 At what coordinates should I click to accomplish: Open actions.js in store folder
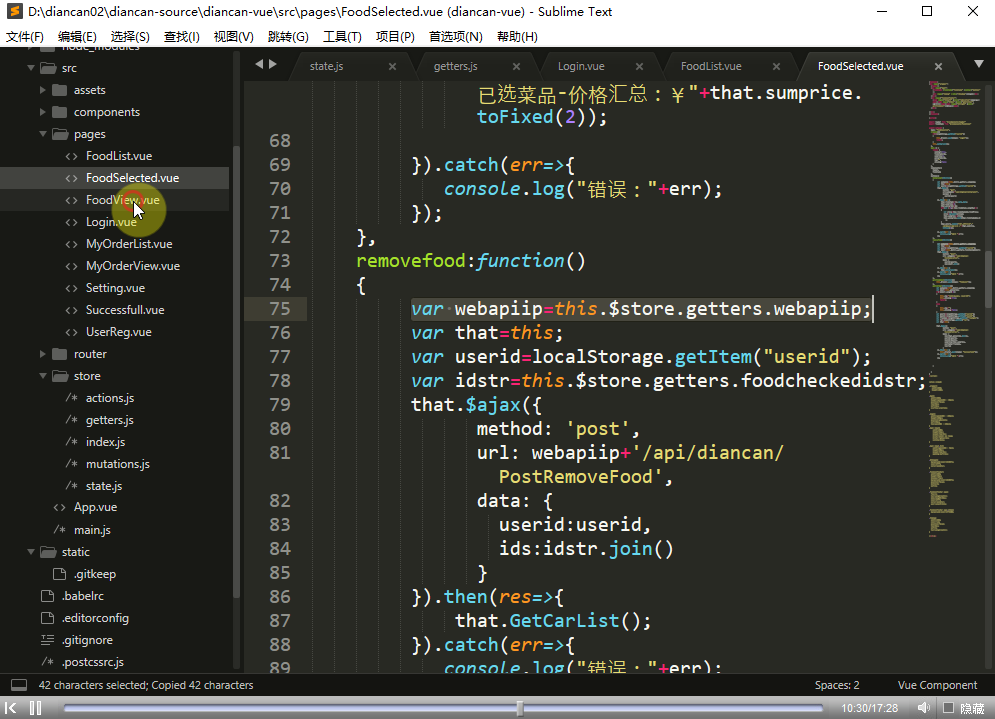click(x=110, y=398)
